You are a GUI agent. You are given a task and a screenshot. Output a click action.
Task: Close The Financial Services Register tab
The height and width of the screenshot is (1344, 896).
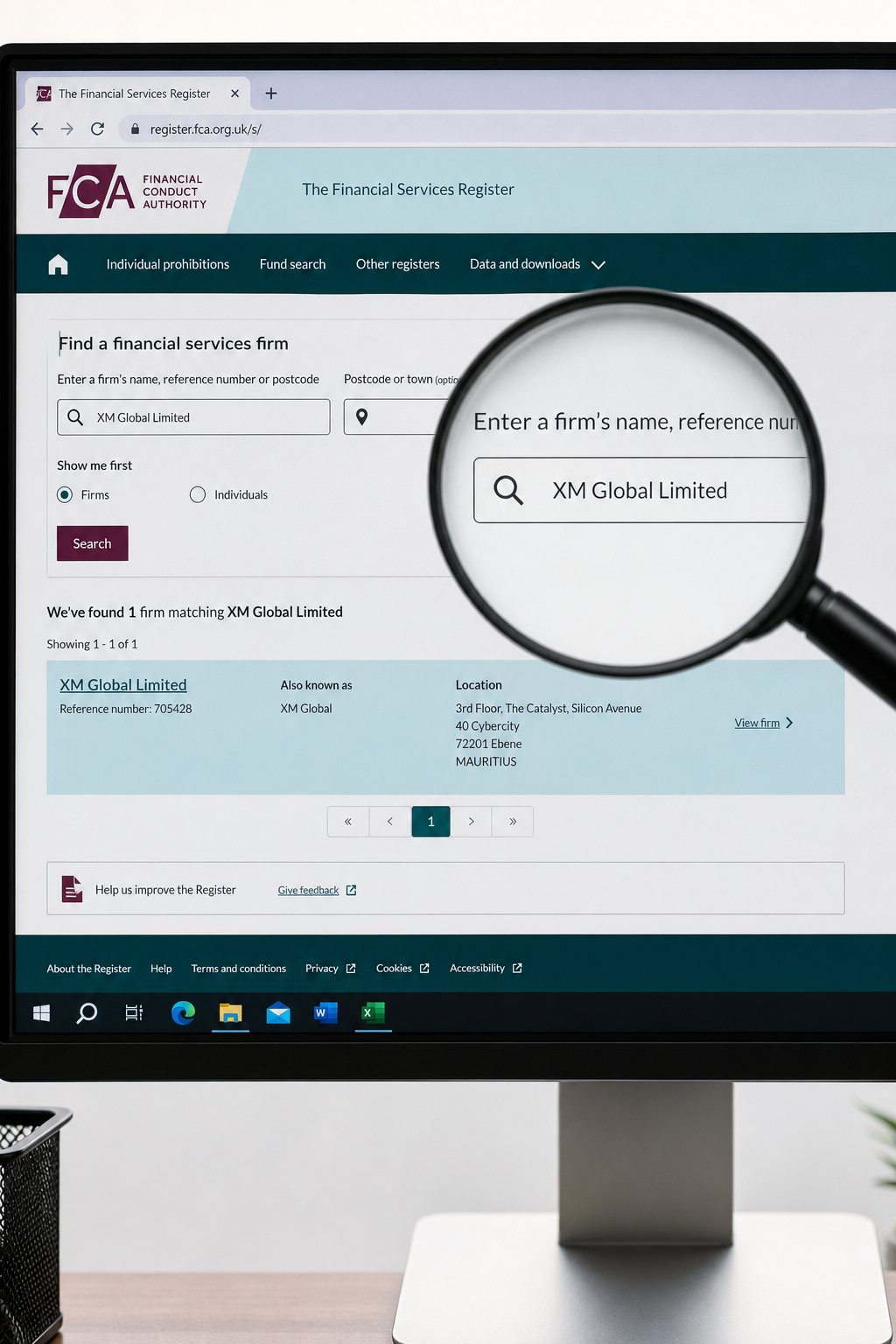click(234, 94)
